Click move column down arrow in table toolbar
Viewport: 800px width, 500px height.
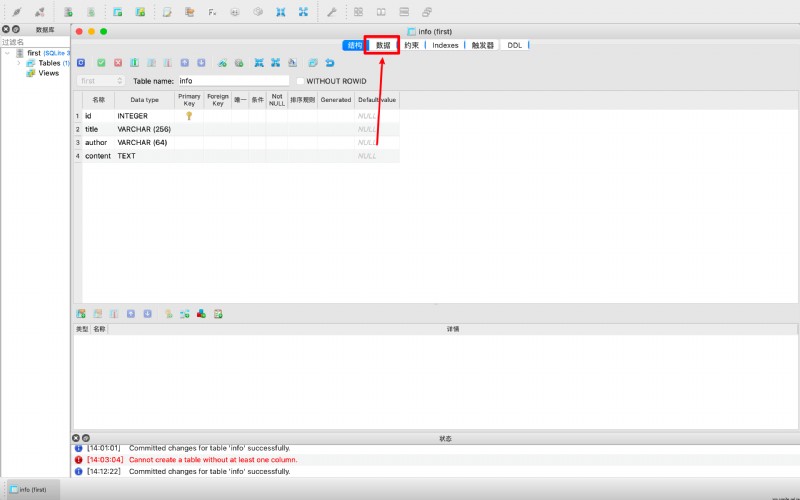201,63
